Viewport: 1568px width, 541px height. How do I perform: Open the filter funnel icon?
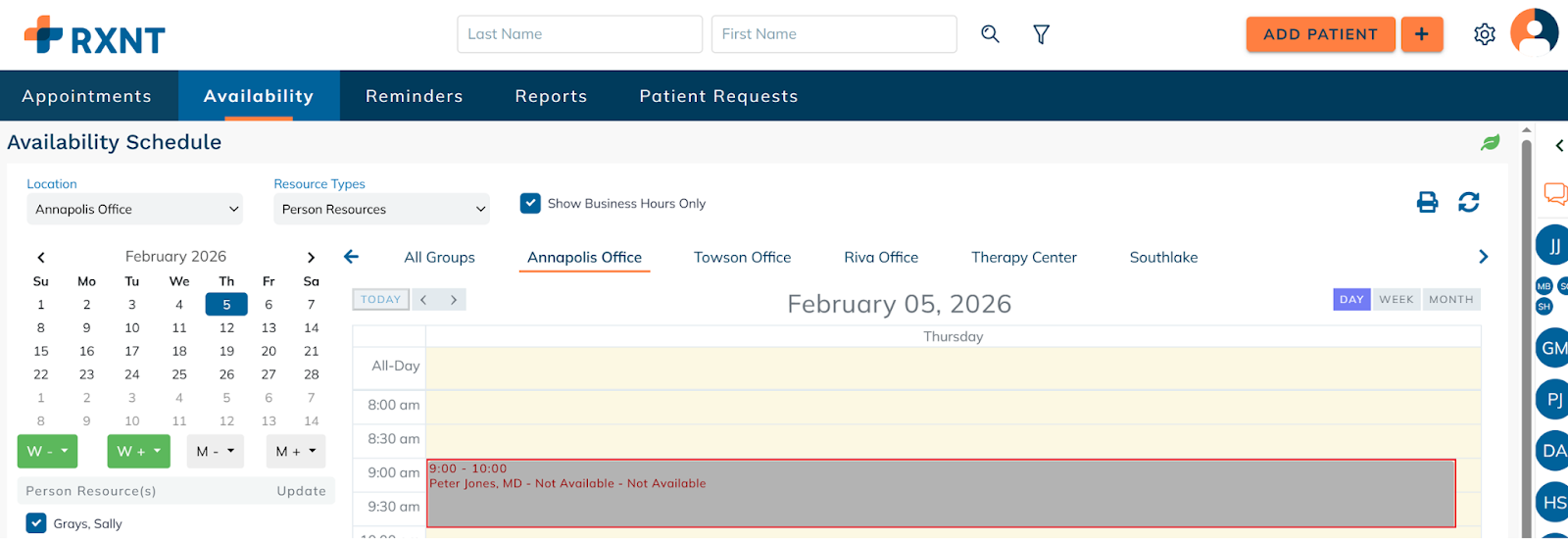point(1041,34)
